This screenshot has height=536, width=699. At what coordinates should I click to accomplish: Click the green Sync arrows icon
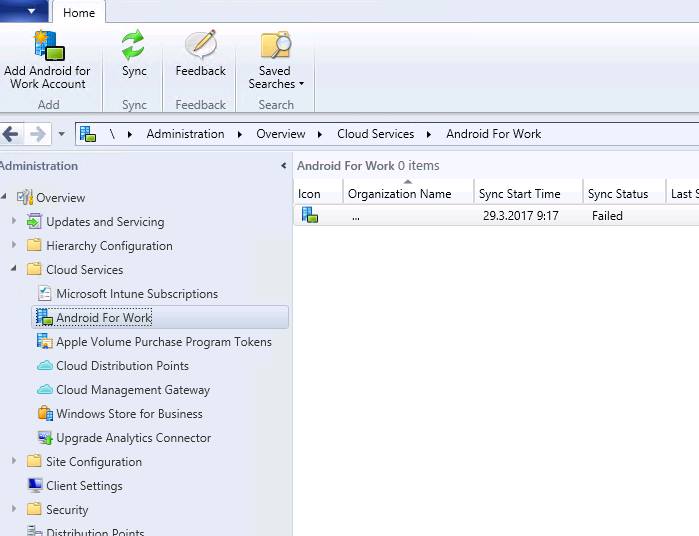pyautogui.click(x=134, y=46)
